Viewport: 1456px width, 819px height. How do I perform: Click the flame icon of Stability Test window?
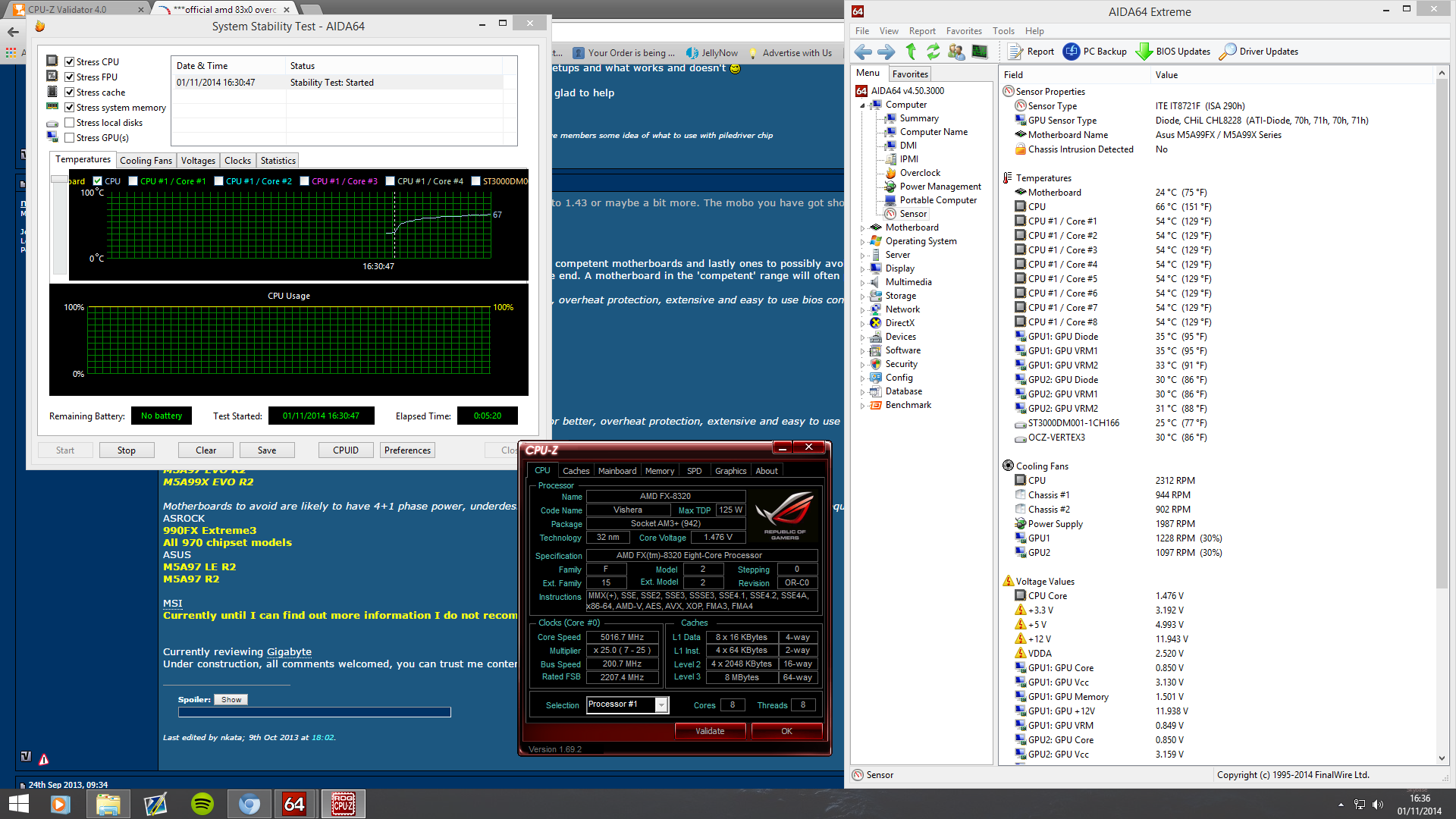[x=40, y=27]
